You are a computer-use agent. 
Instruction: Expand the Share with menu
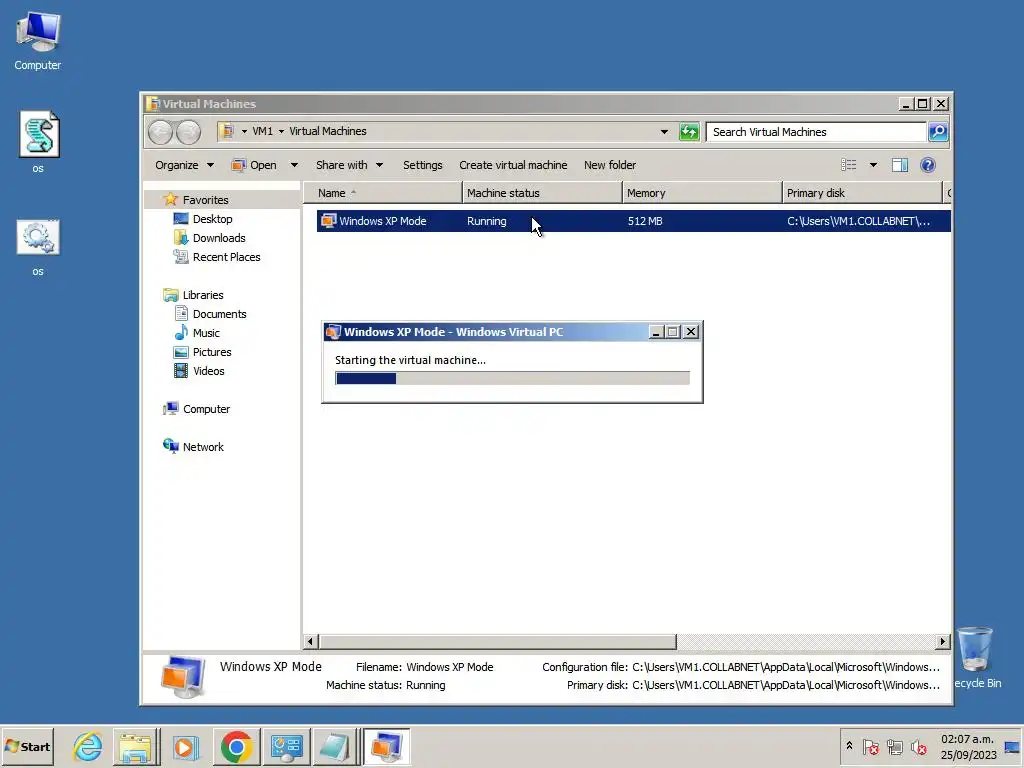click(349, 165)
